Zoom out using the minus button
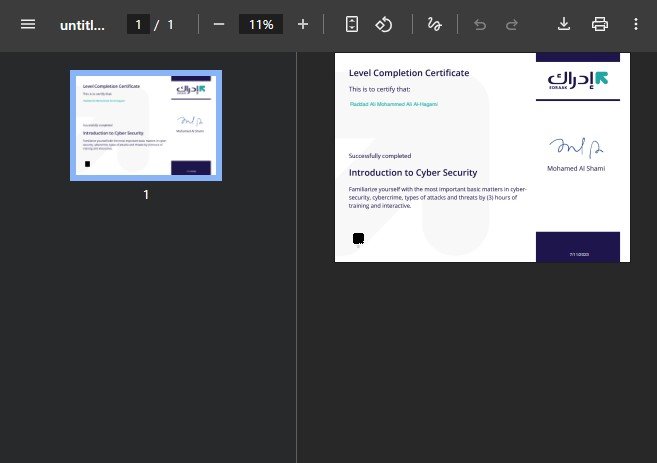This screenshot has height=463, width=657. [219, 24]
